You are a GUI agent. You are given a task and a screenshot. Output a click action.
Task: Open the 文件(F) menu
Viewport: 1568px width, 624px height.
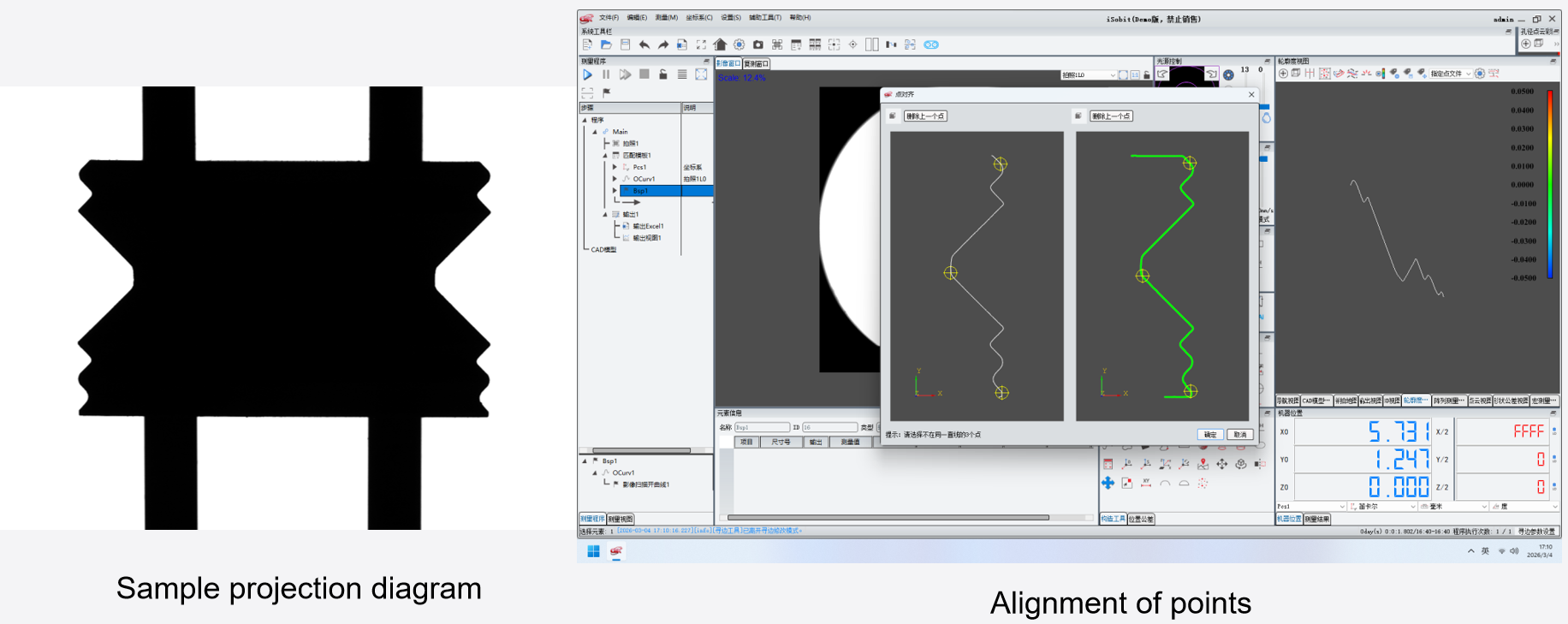click(x=609, y=18)
